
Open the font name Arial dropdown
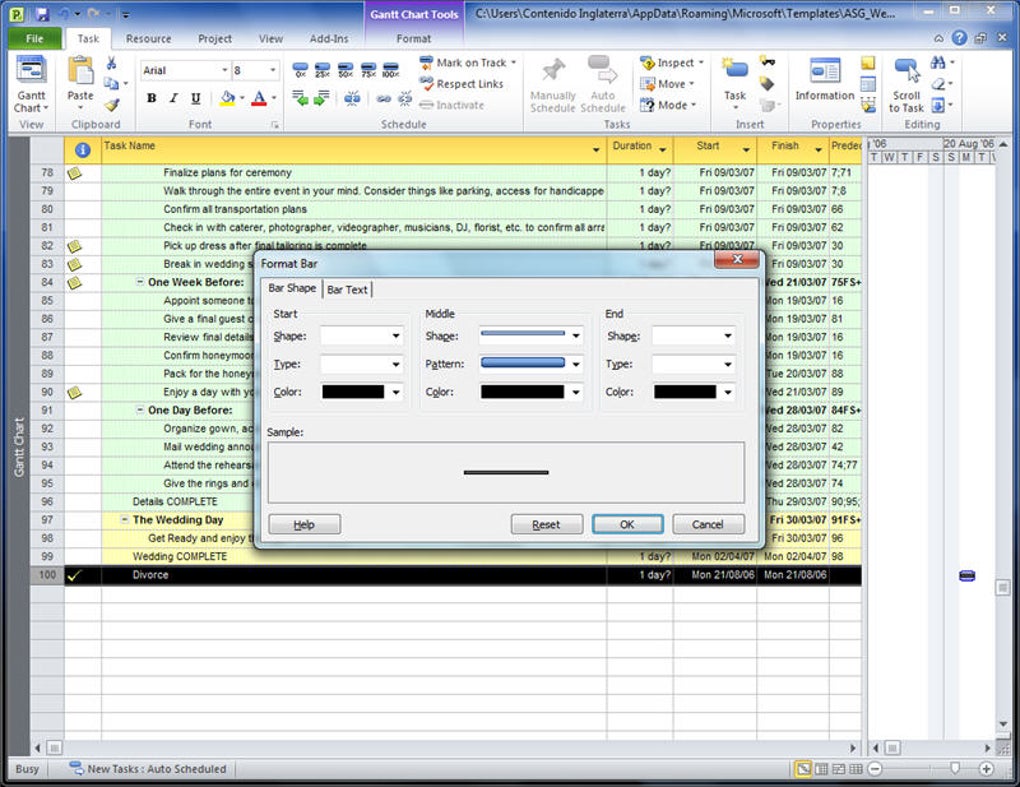[224, 70]
